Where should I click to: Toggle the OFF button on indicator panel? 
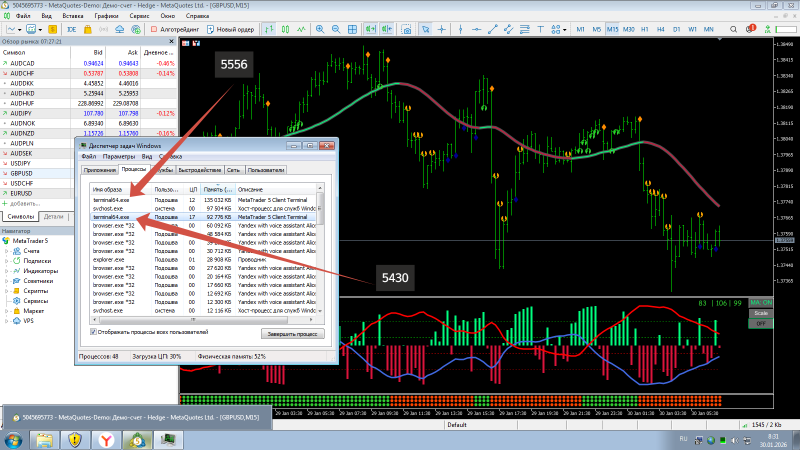point(761,323)
